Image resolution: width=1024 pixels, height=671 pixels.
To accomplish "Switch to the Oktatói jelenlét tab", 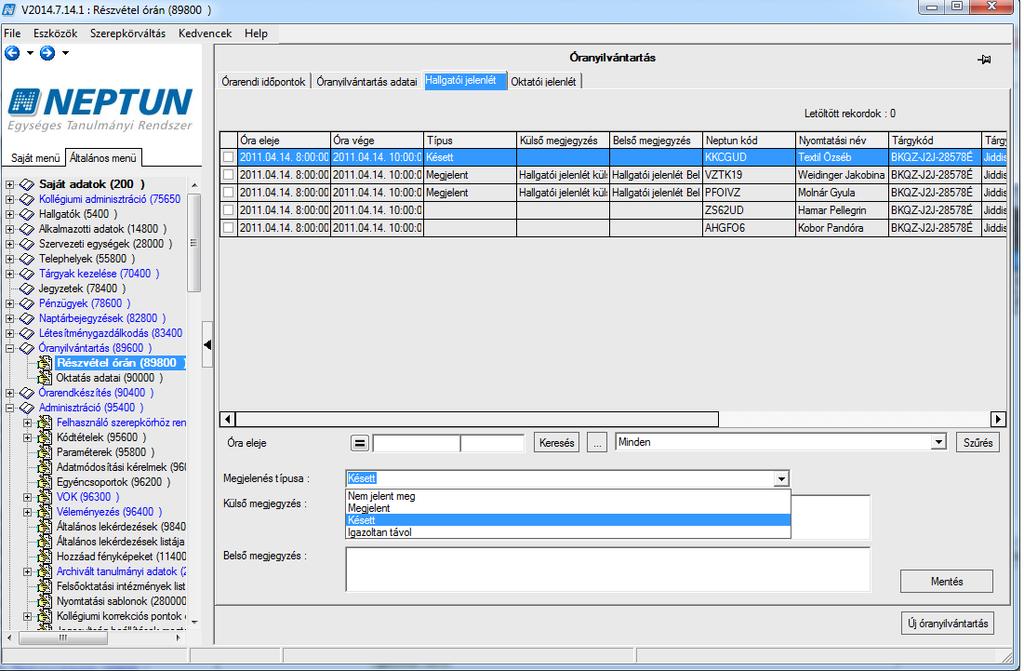I will (543, 82).
